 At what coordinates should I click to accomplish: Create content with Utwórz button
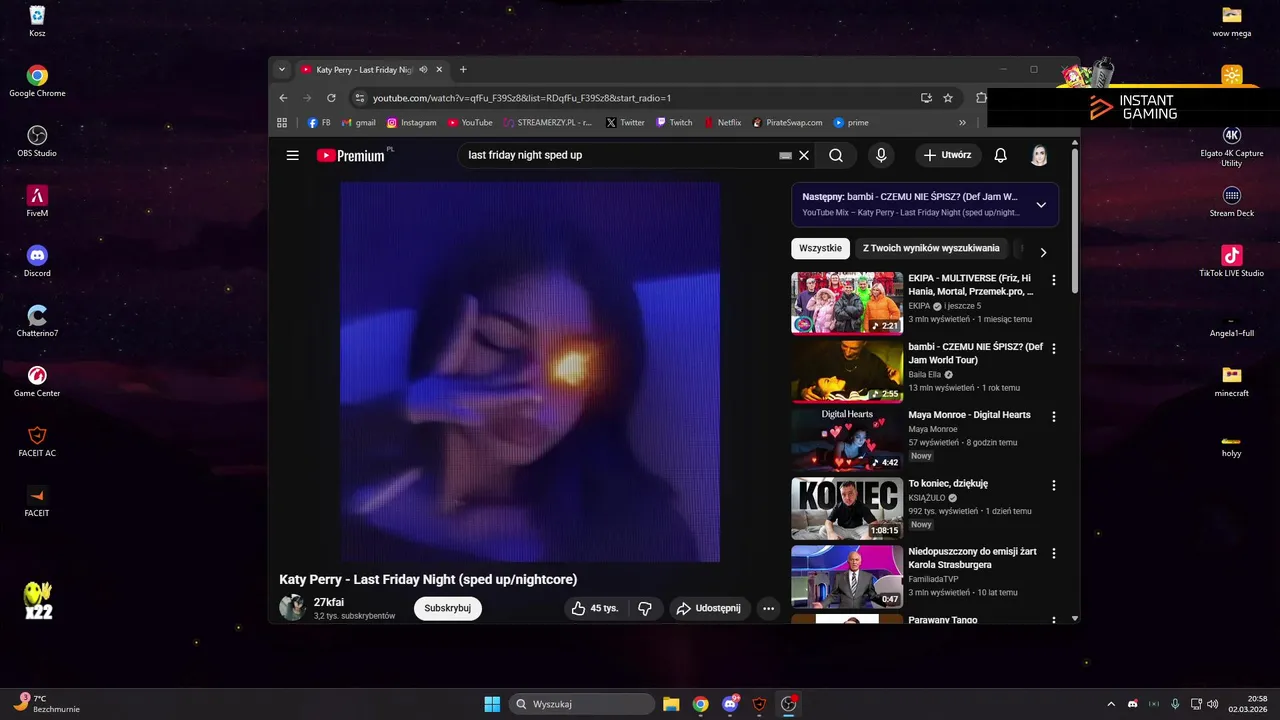click(947, 155)
